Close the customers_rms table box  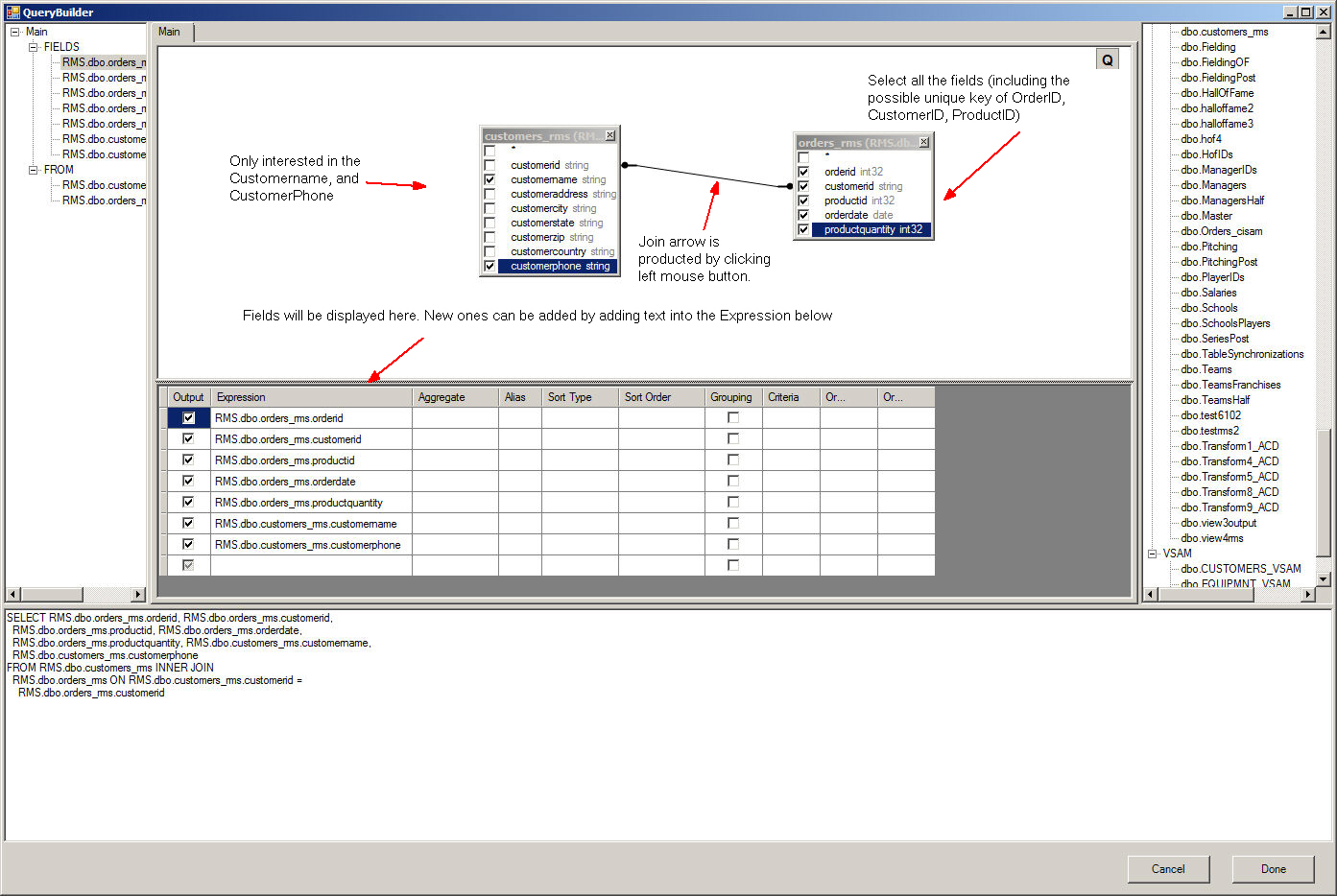click(610, 135)
